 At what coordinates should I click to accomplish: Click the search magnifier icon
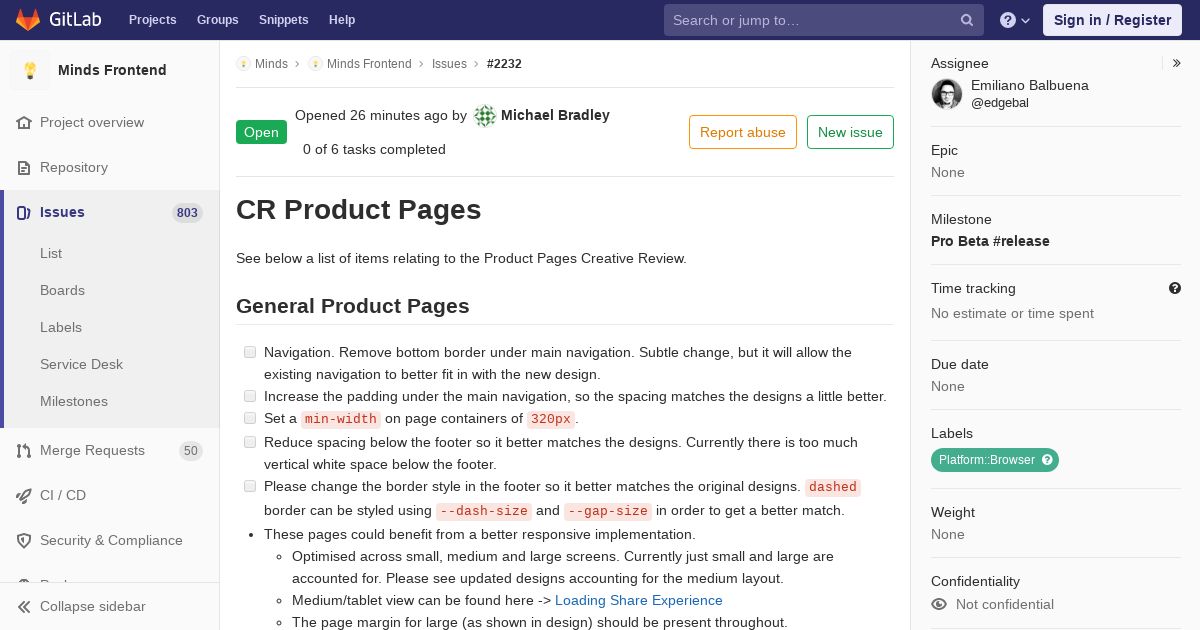[x=967, y=20]
